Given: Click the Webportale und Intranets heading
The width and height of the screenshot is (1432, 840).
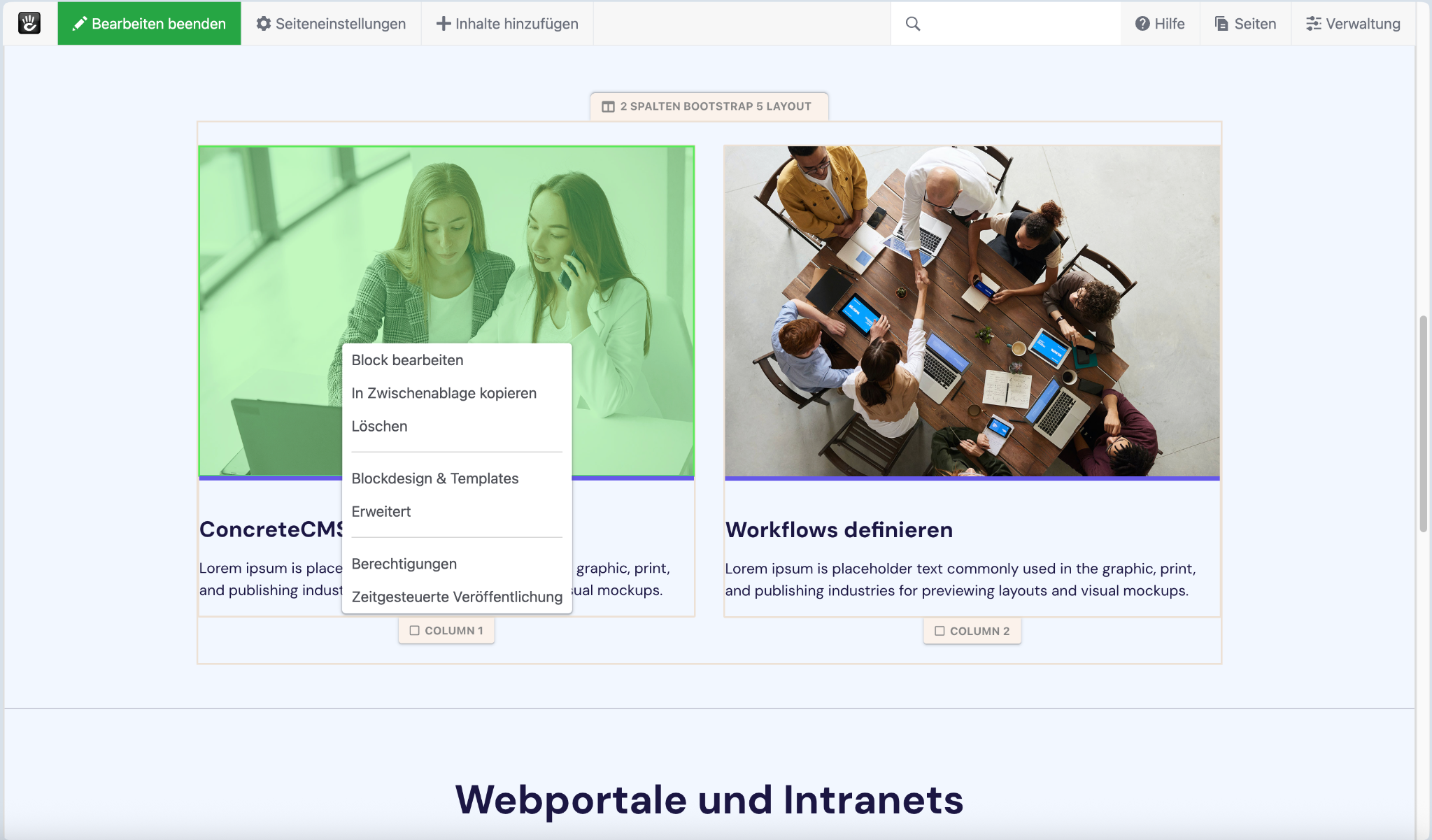Looking at the screenshot, I should click(x=709, y=799).
